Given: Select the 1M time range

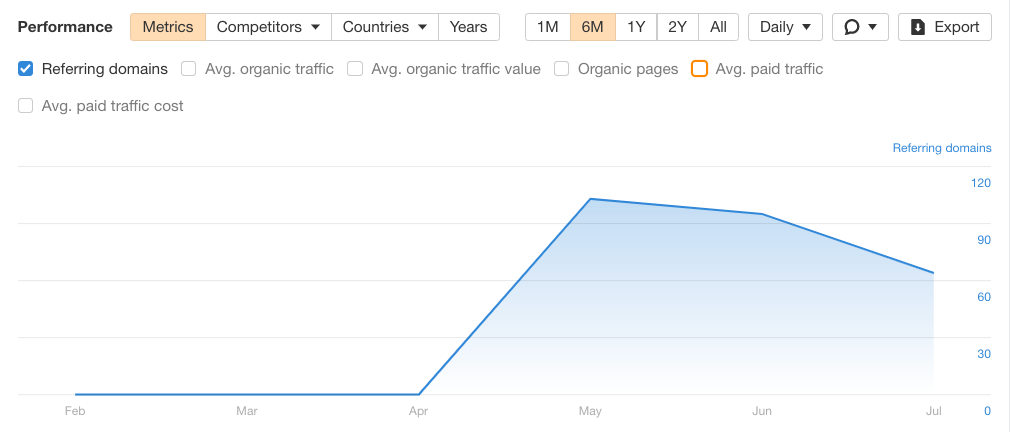Looking at the screenshot, I should coord(547,27).
